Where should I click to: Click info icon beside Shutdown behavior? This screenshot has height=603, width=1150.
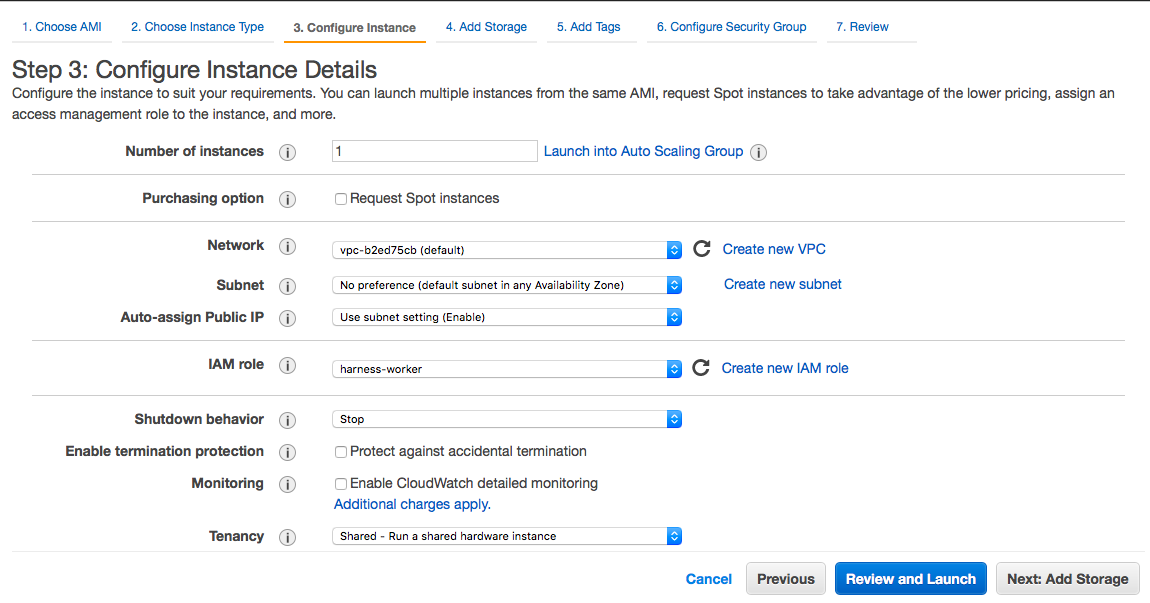point(287,420)
